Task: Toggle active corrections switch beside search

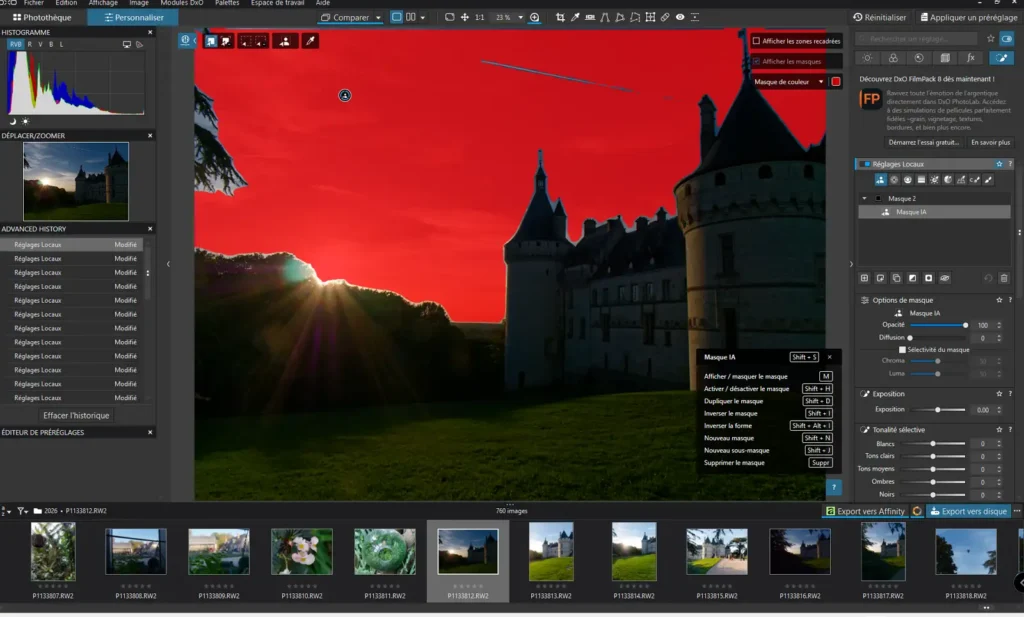Action: [x=1007, y=39]
